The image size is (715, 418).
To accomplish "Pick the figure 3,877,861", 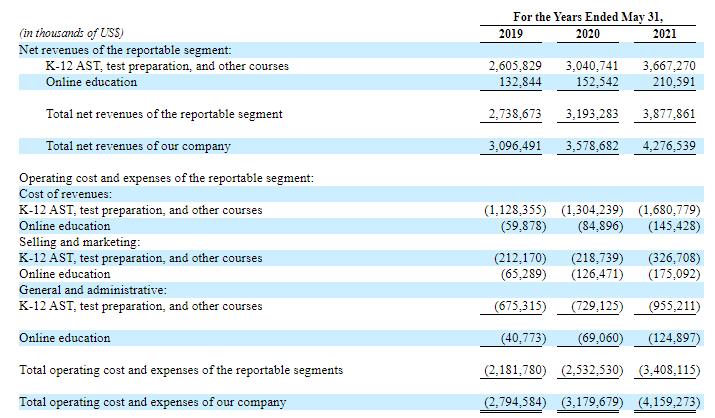I will tap(669, 114).
